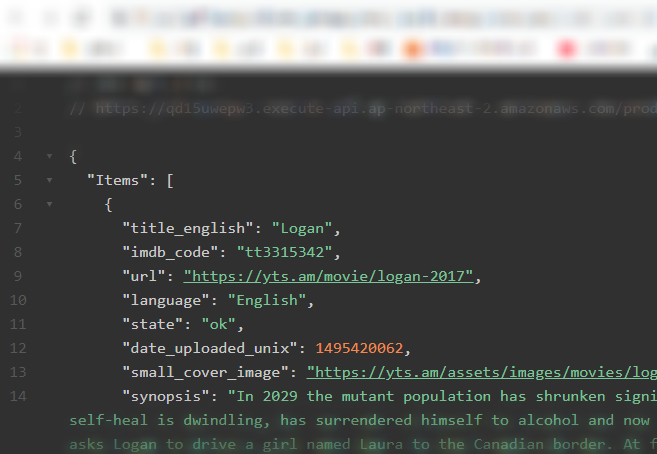Click the "synopsis" key
This screenshot has height=454, width=657.
(x=166, y=396)
